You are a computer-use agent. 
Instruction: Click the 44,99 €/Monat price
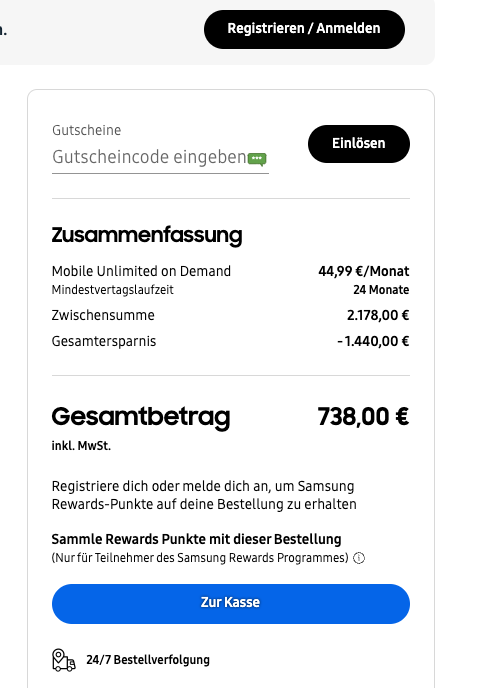364,271
